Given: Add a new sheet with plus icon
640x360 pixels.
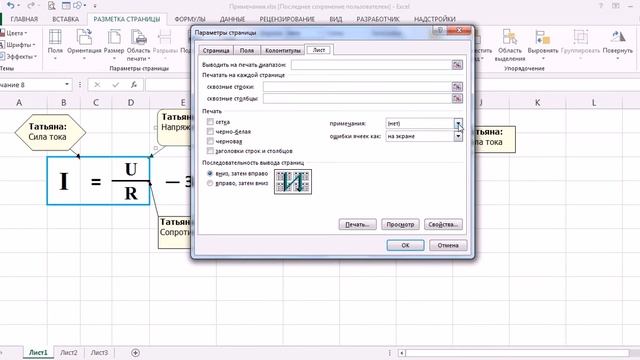Looking at the screenshot, I should click(x=136, y=353).
